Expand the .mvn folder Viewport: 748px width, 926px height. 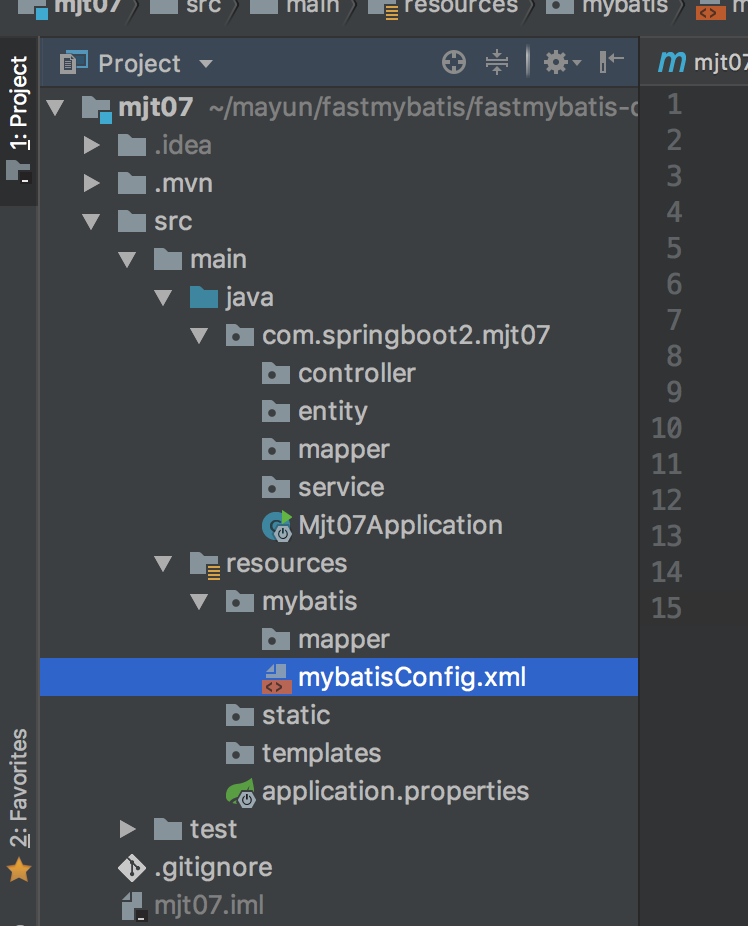[x=93, y=184]
